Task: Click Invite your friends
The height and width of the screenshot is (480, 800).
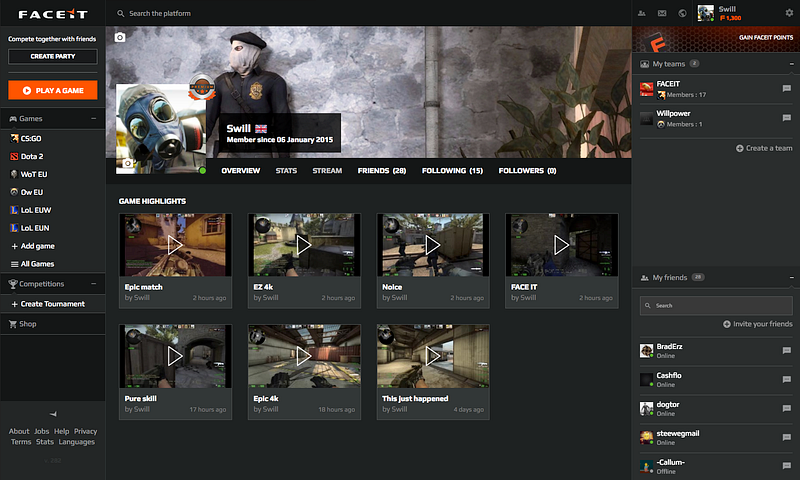Action: tap(758, 324)
